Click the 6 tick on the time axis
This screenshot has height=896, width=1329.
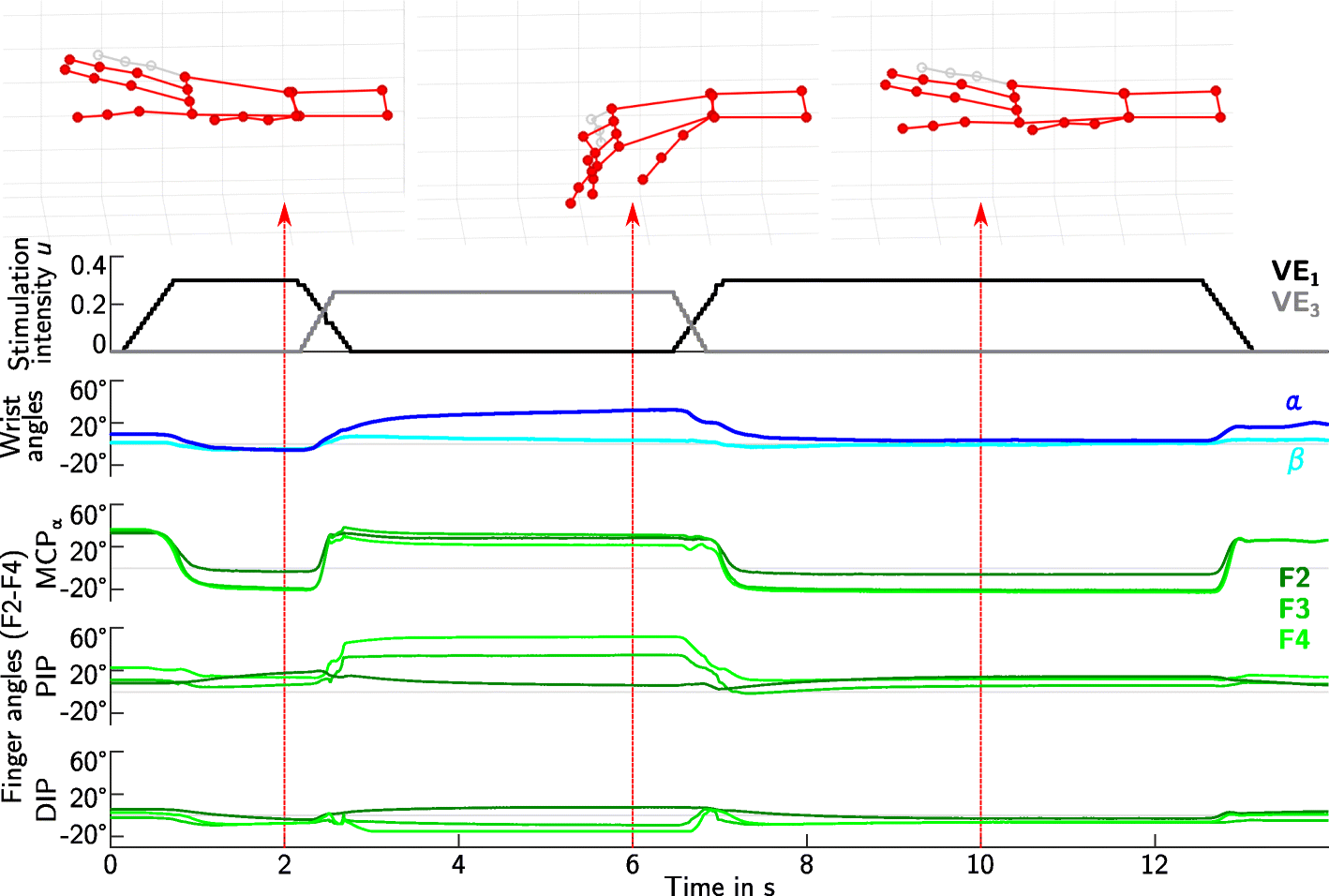tap(633, 864)
